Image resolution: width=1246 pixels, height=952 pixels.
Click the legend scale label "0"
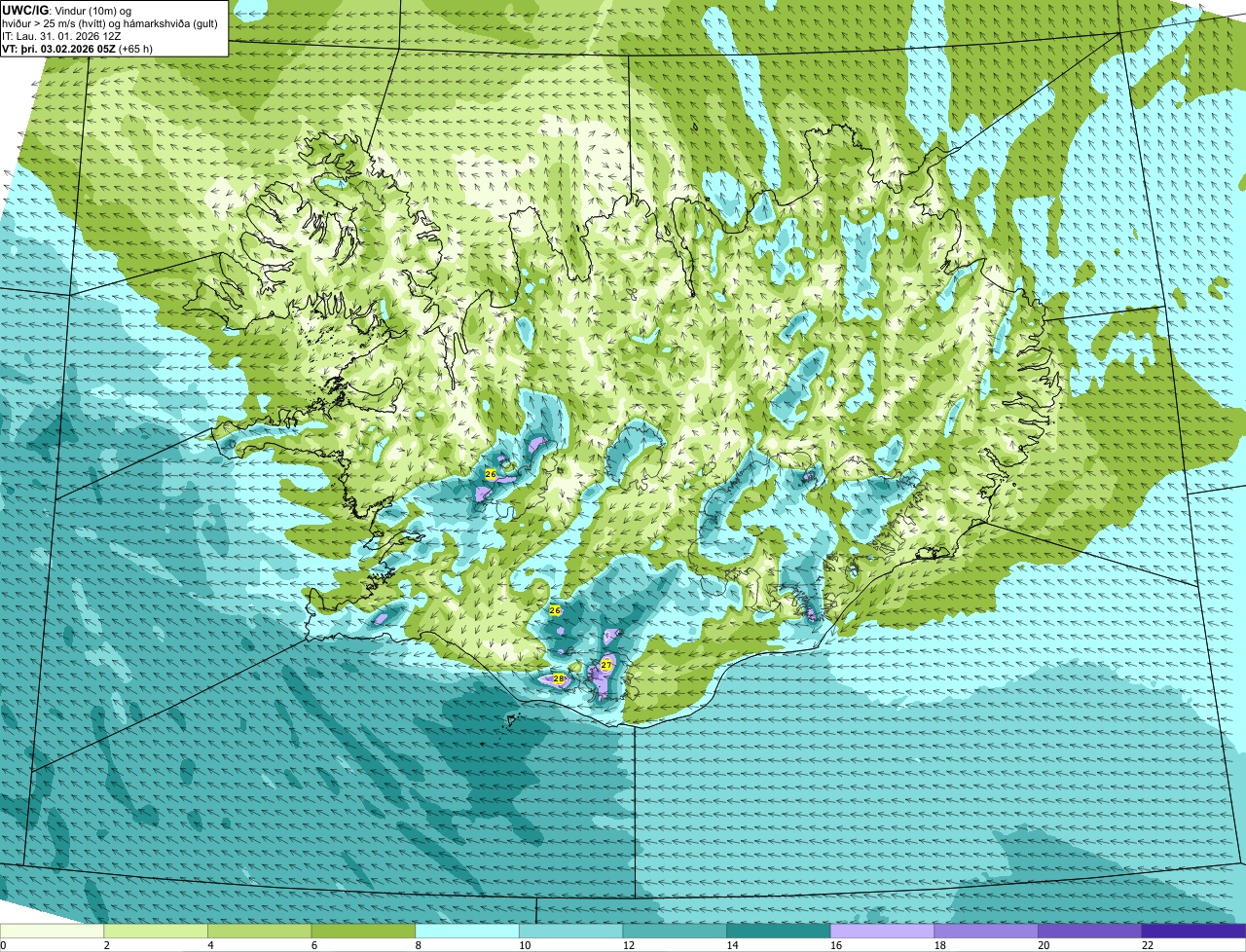coord(3,945)
